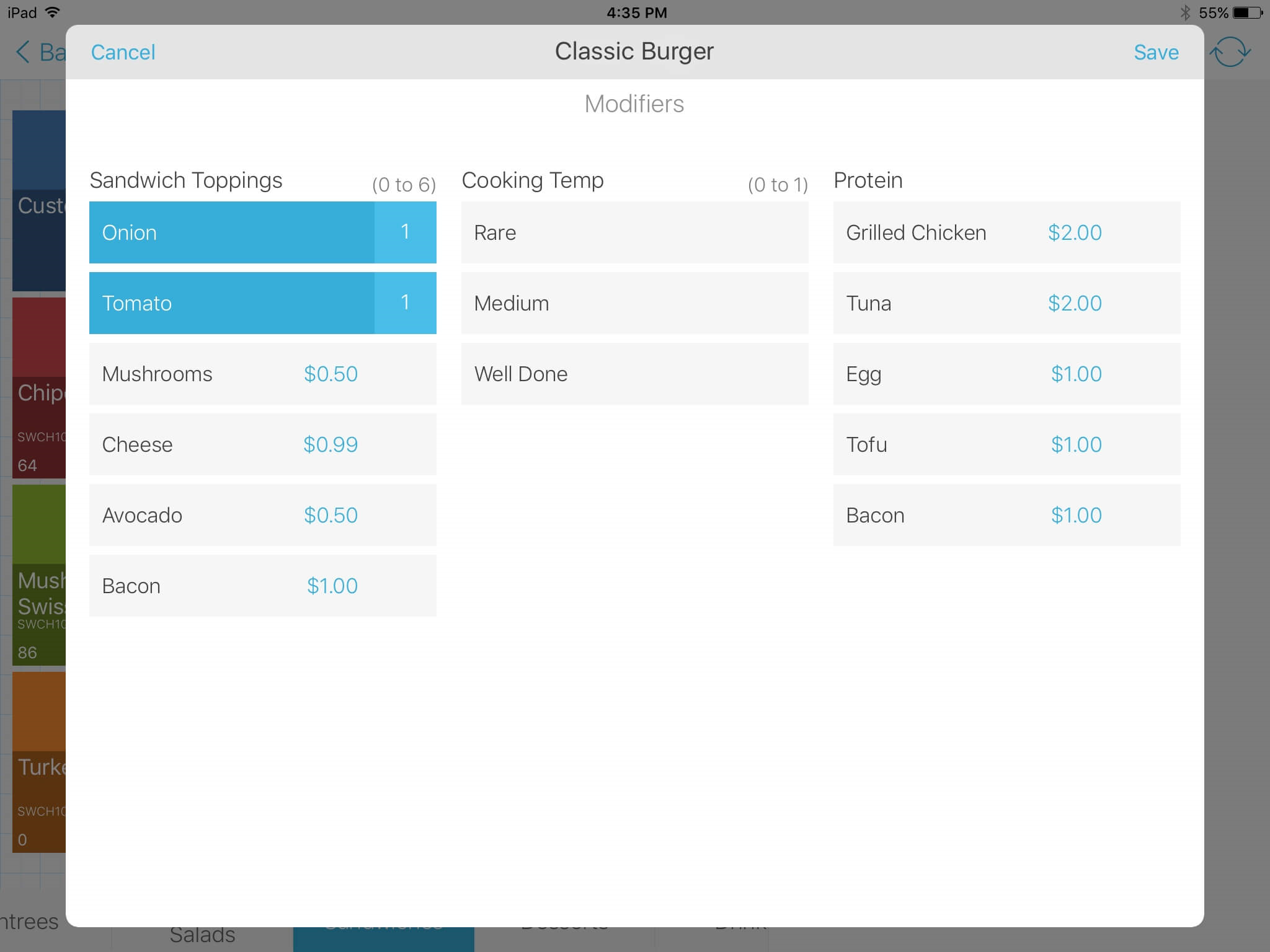Screen dimensions: 1270x952
Task: Select Tomato topping modifier
Action: (261, 302)
